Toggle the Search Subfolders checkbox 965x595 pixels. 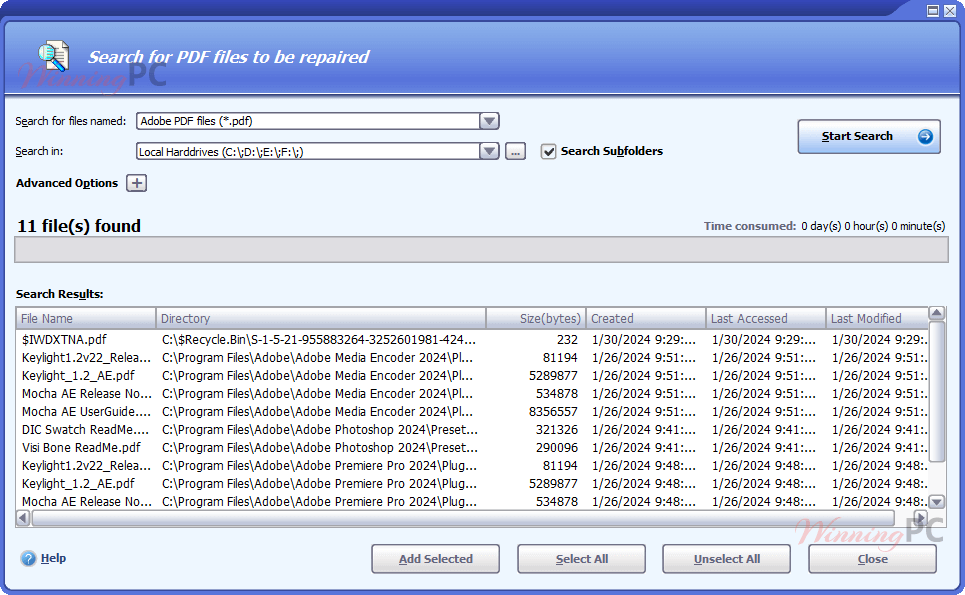(x=548, y=151)
